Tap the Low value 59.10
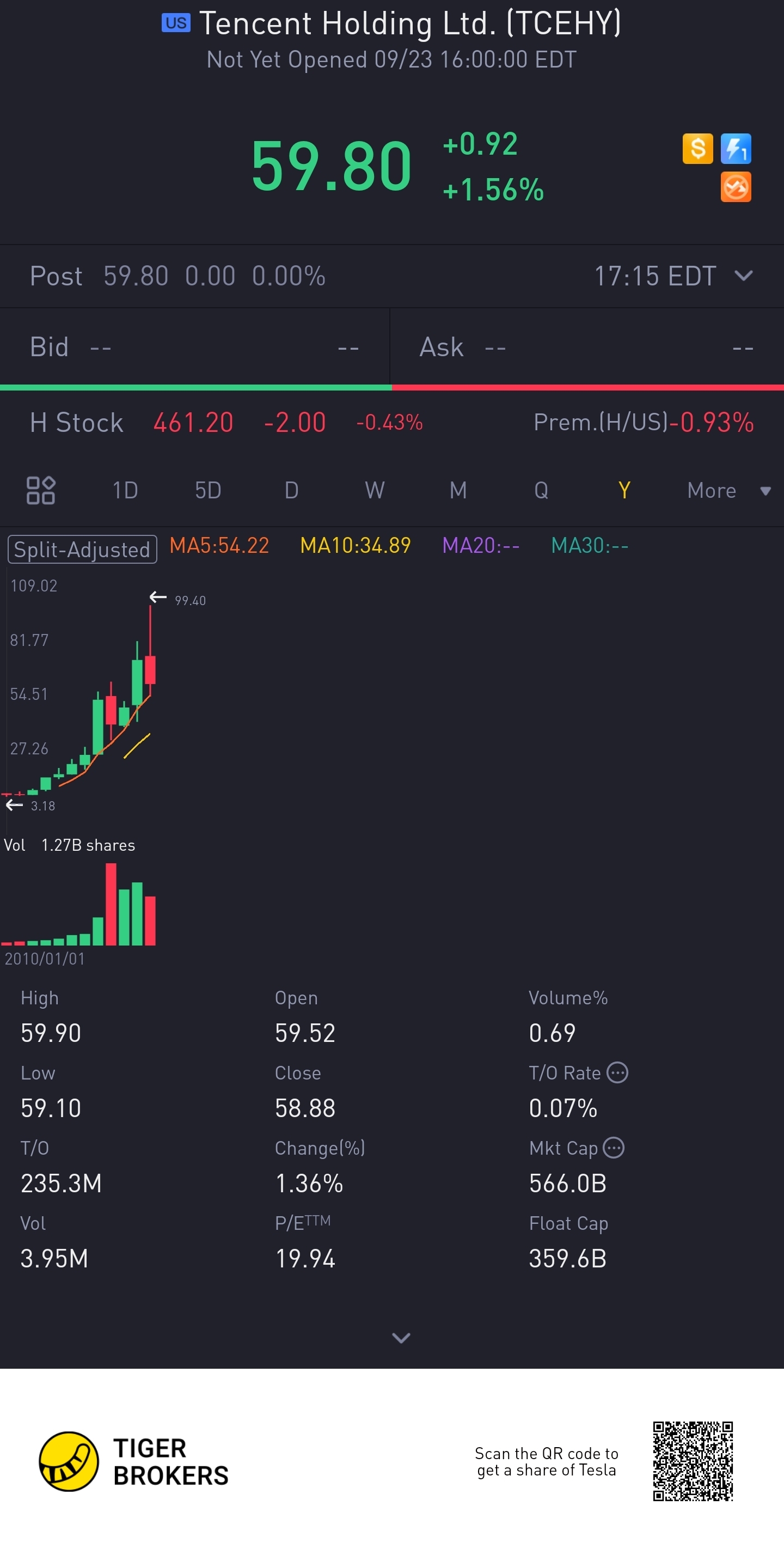Screen dimensions: 784x1555 [51, 1108]
